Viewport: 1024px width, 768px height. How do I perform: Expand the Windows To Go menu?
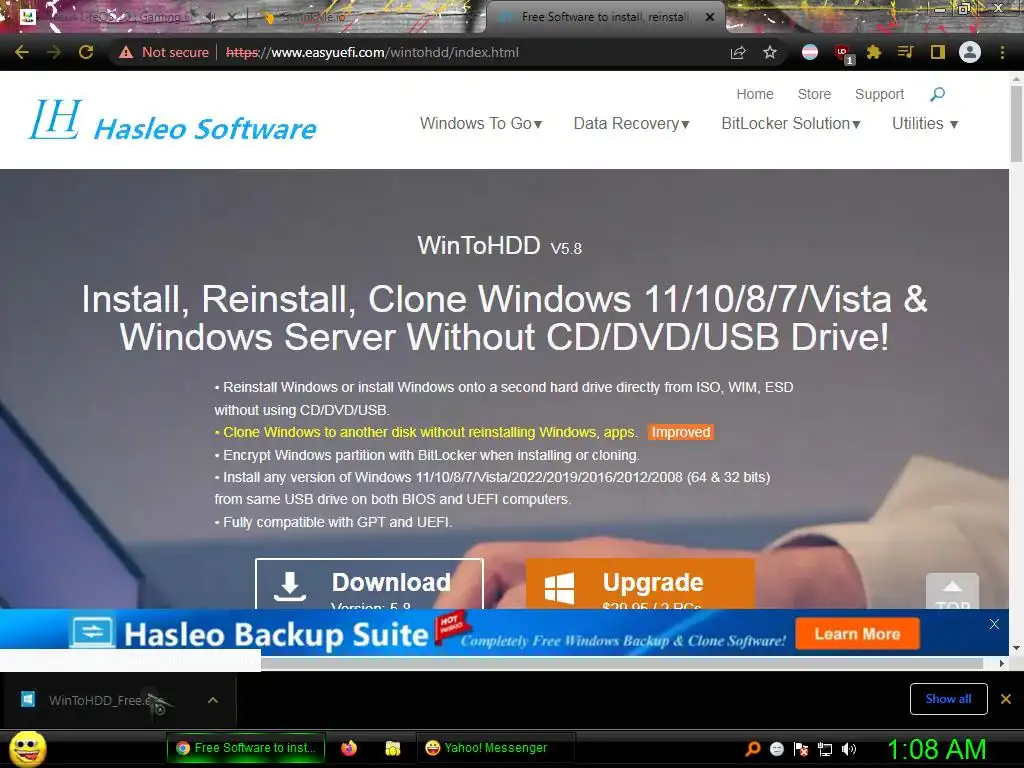coord(481,123)
